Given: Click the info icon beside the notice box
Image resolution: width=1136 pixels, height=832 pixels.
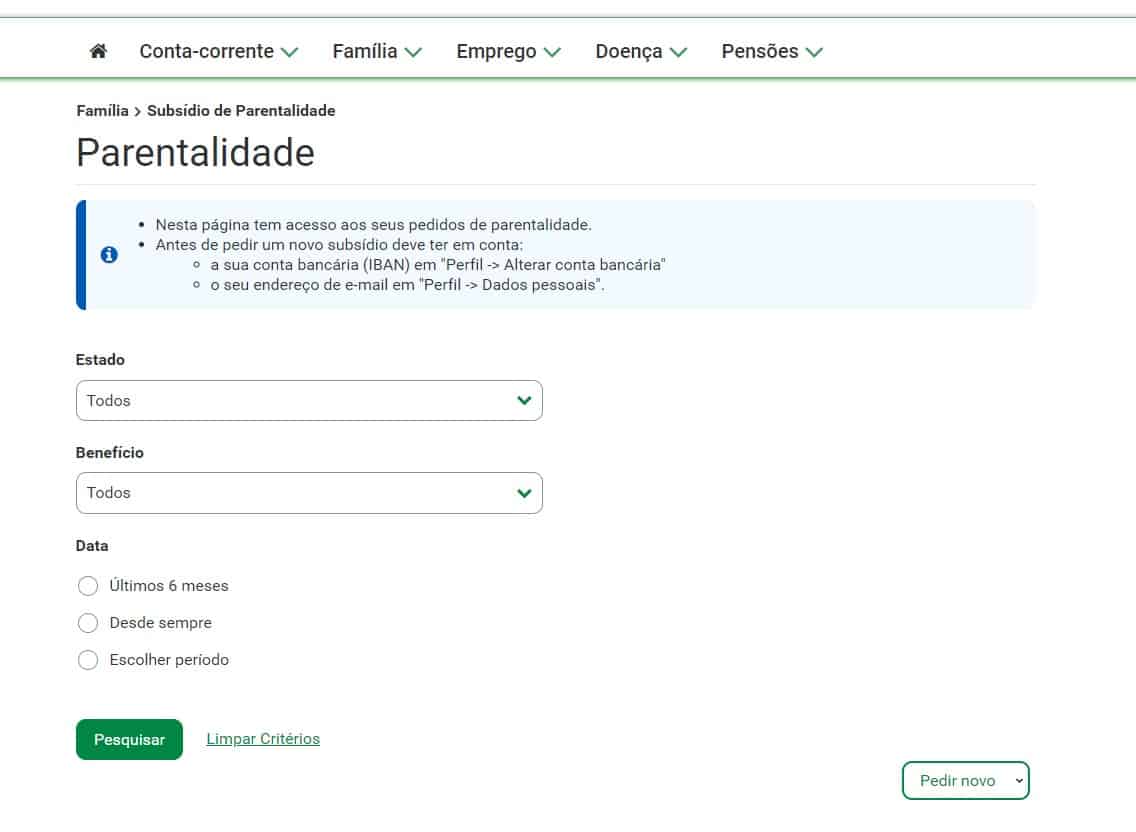Looking at the screenshot, I should click(109, 255).
